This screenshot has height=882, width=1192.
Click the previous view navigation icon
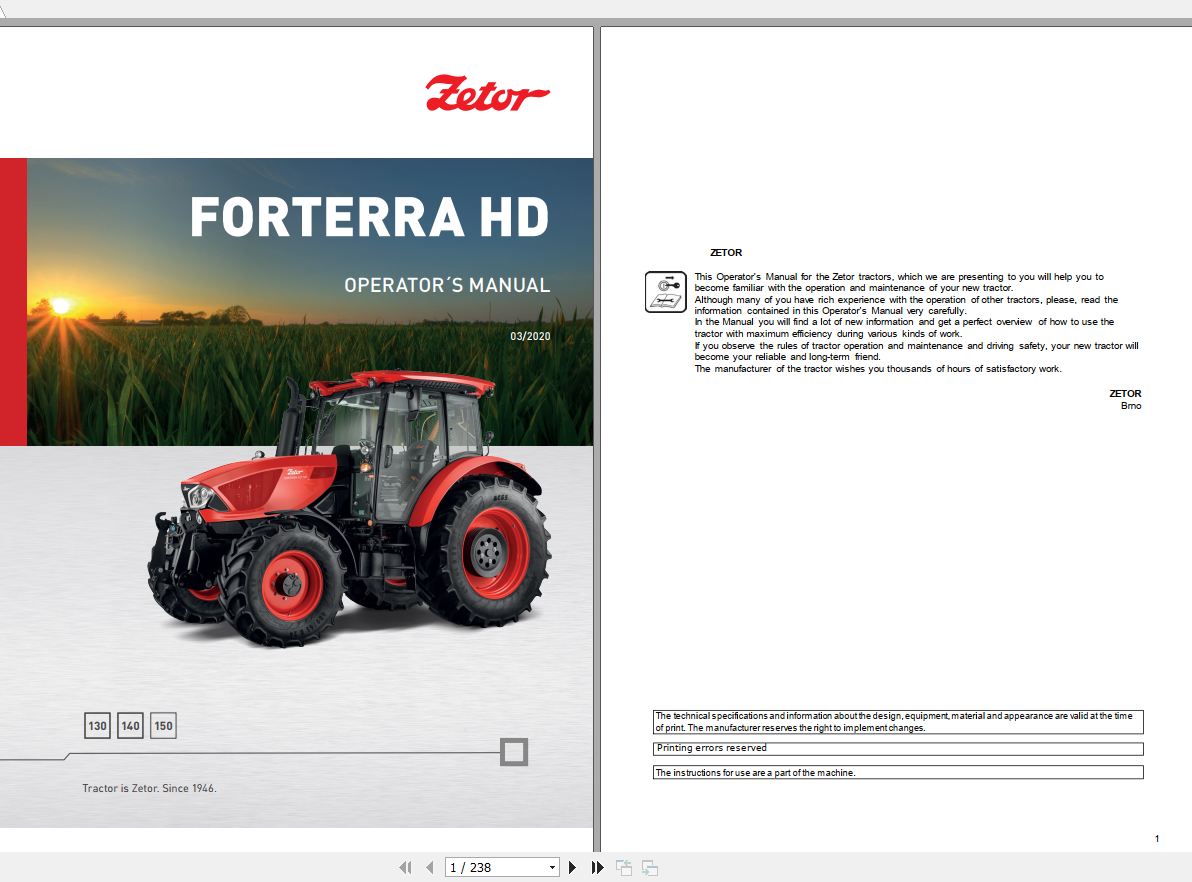pos(624,868)
